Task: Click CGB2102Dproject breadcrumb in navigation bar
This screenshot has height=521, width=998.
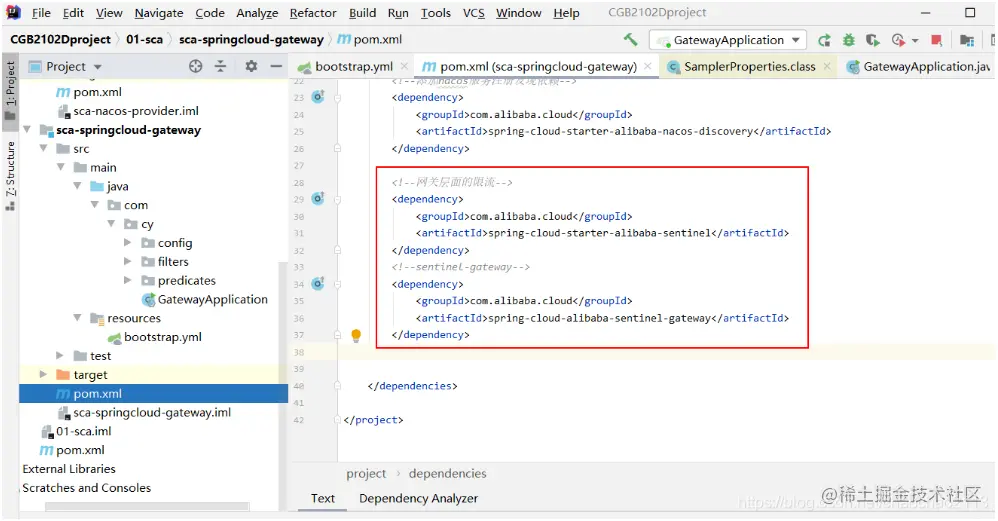Action: (60, 39)
